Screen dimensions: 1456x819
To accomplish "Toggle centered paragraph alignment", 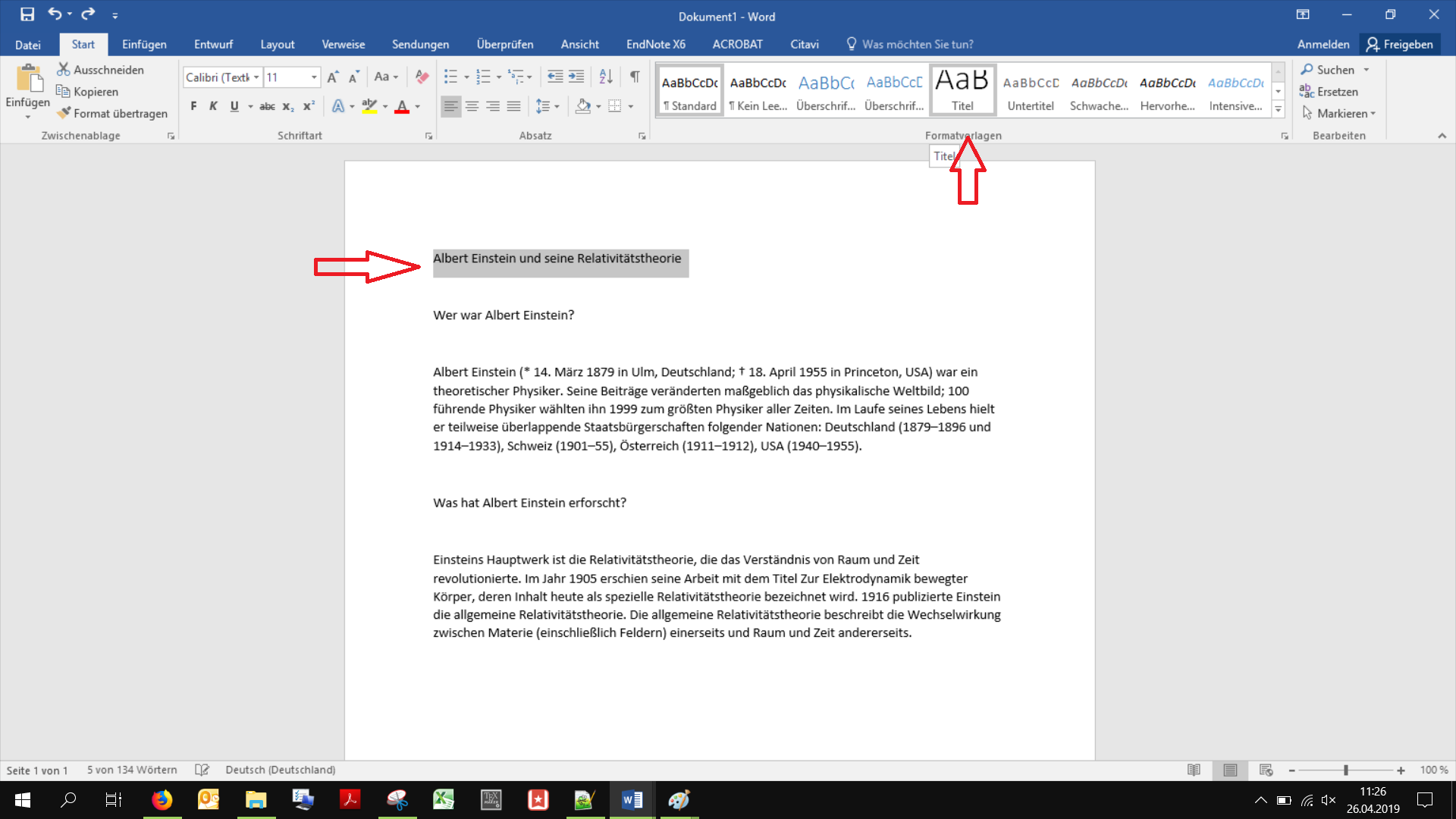I will point(472,106).
